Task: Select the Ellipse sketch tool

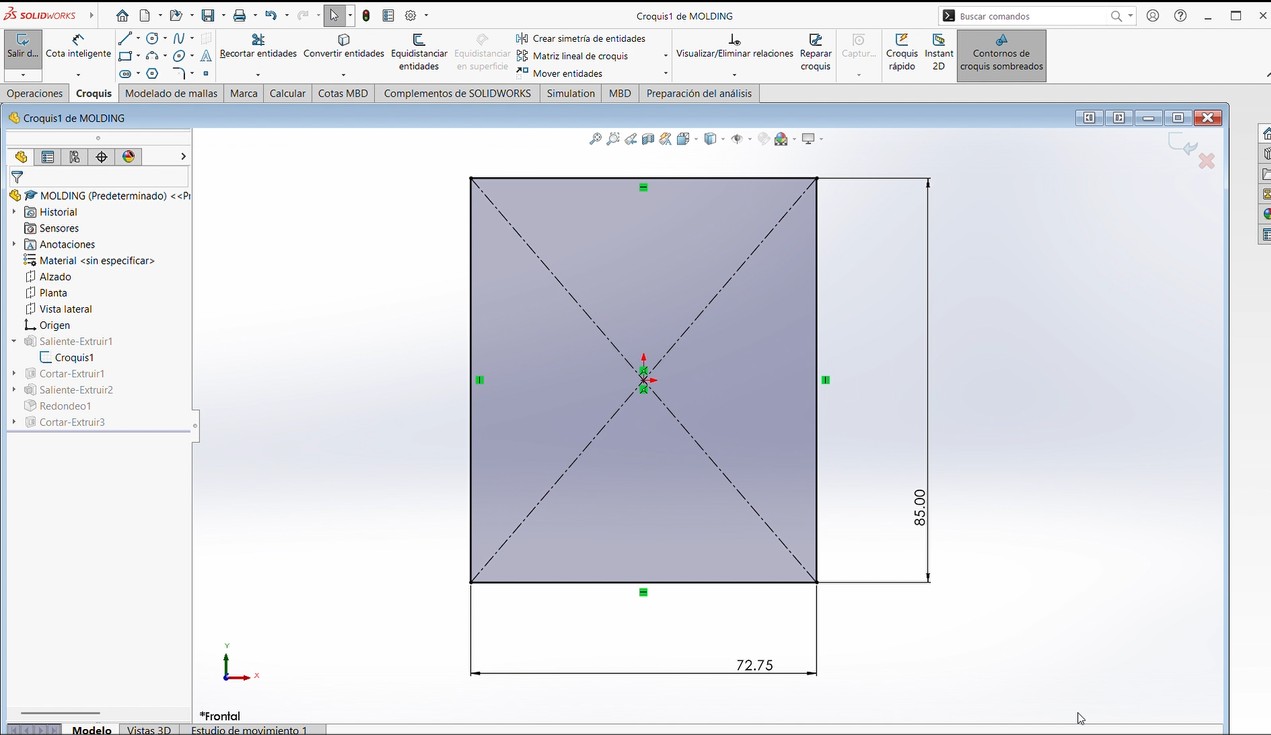Action: click(x=179, y=57)
